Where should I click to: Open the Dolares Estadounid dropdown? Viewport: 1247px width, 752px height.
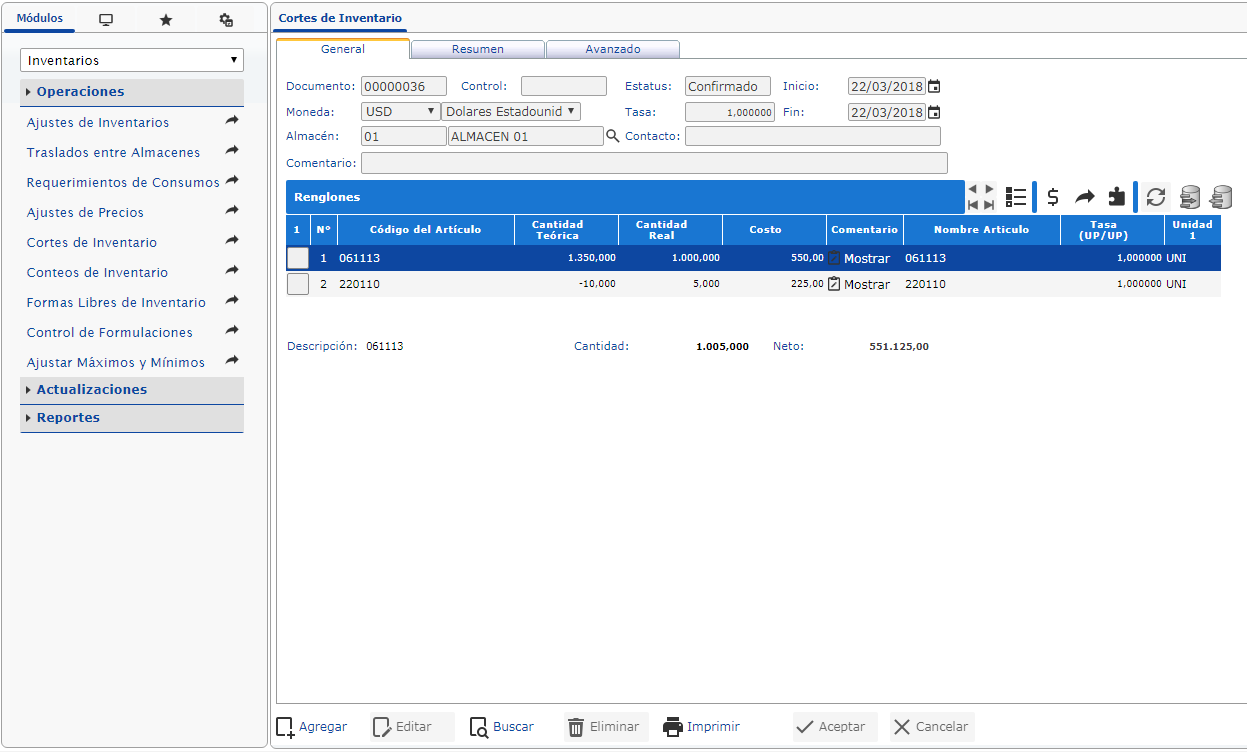511,112
